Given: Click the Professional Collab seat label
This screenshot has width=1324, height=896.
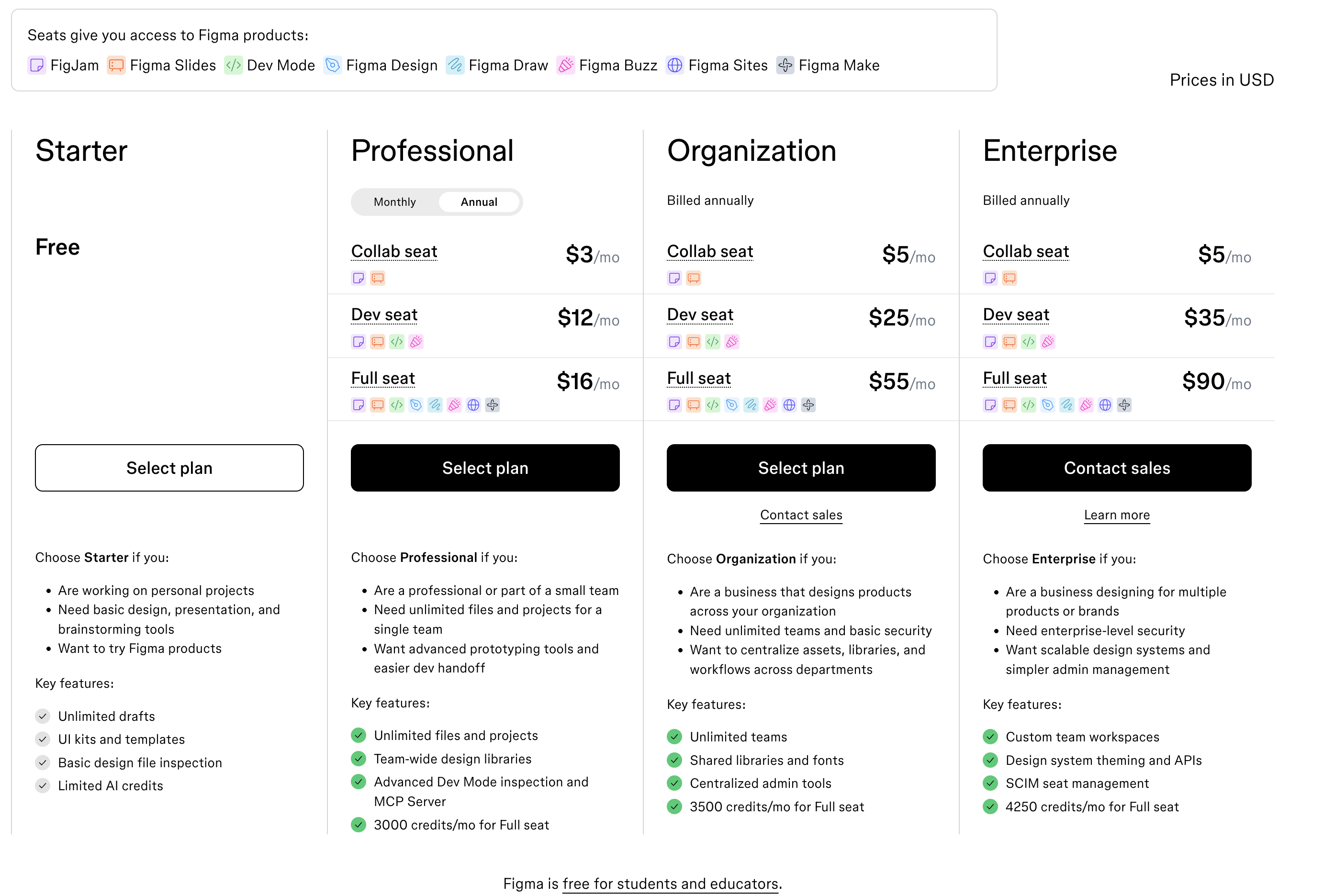Looking at the screenshot, I should (393, 251).
